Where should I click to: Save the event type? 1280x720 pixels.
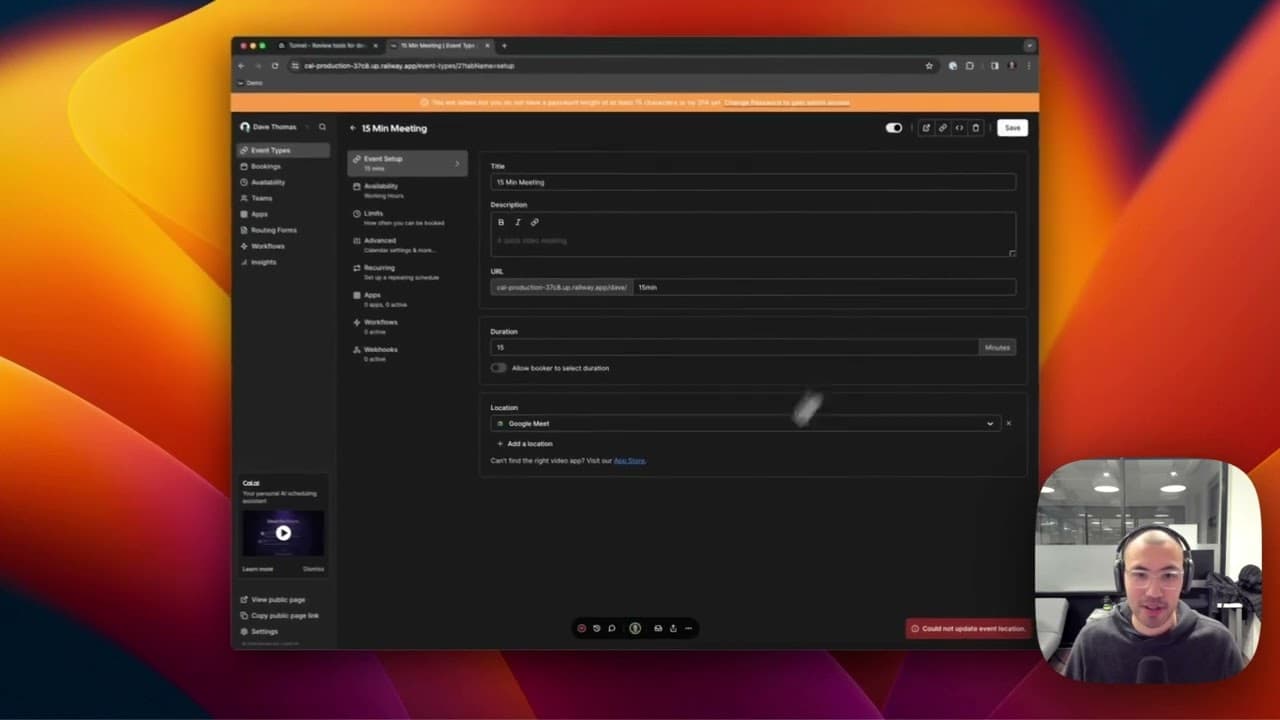pos(1012,128)
